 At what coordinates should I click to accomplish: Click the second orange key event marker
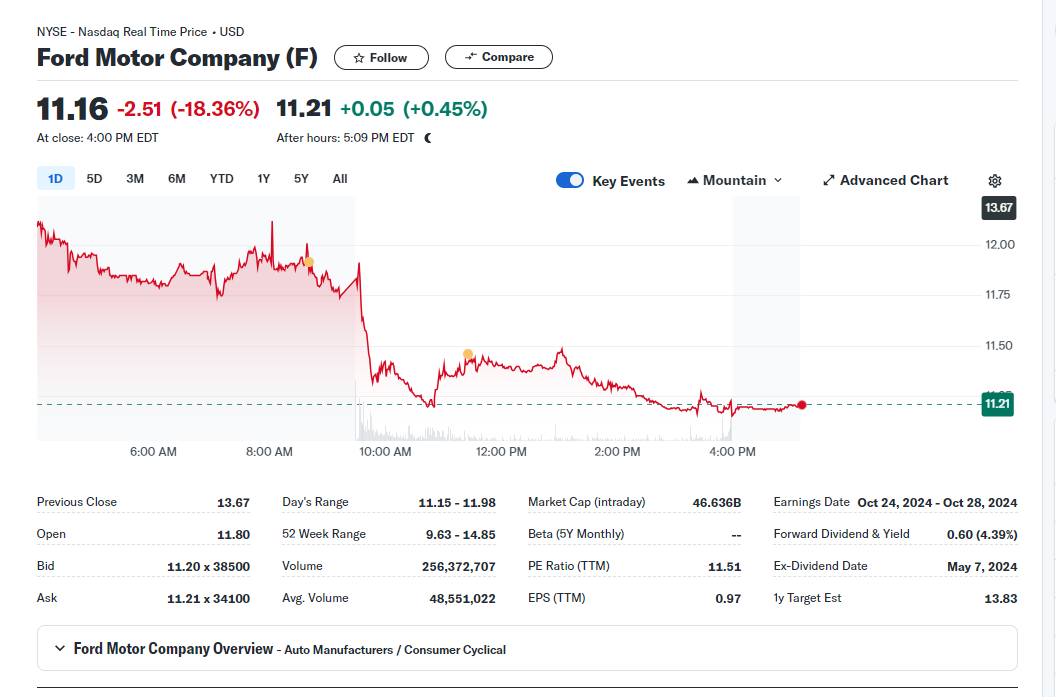point(468,354)
